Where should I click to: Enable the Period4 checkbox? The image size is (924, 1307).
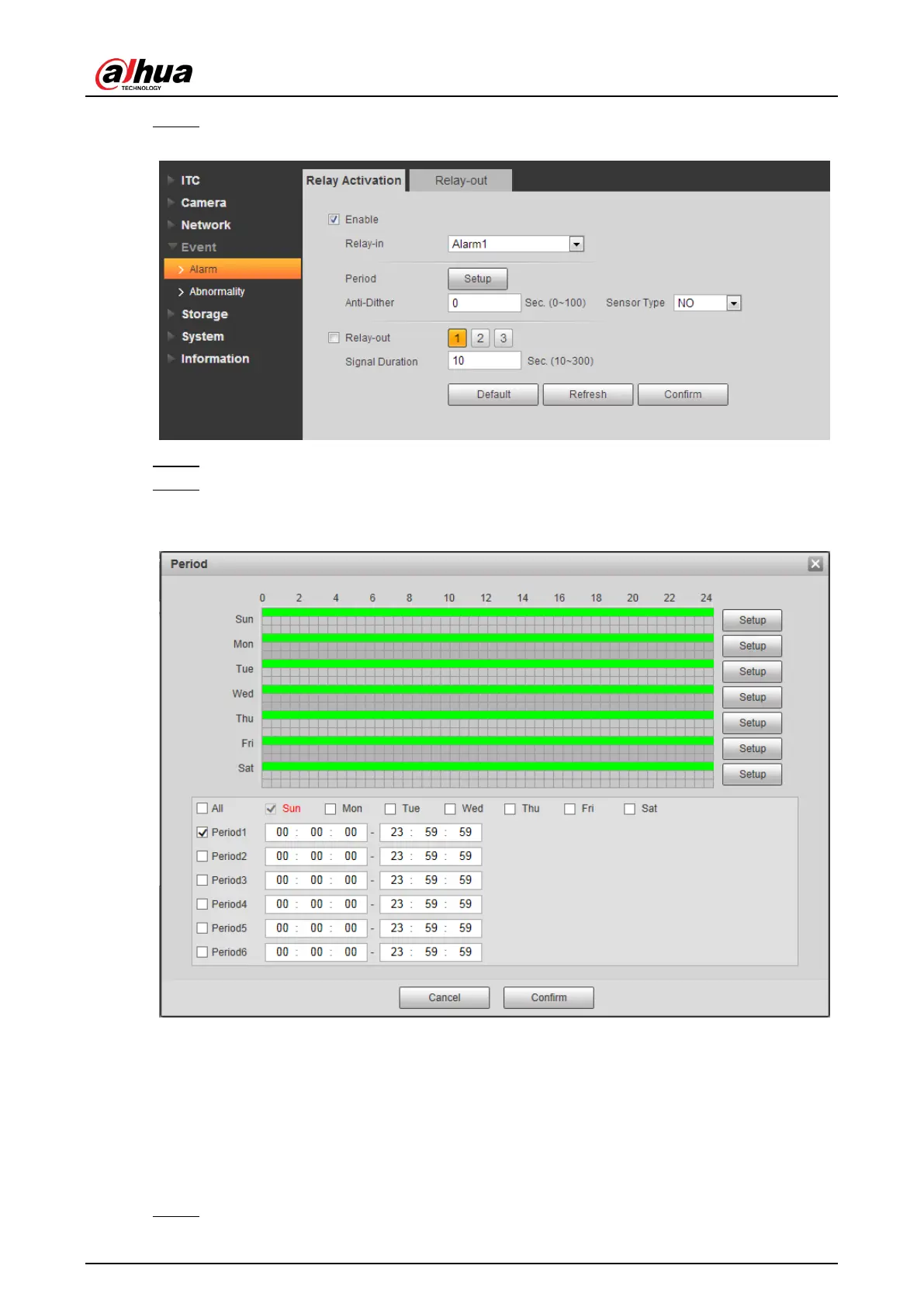(202, 904)
